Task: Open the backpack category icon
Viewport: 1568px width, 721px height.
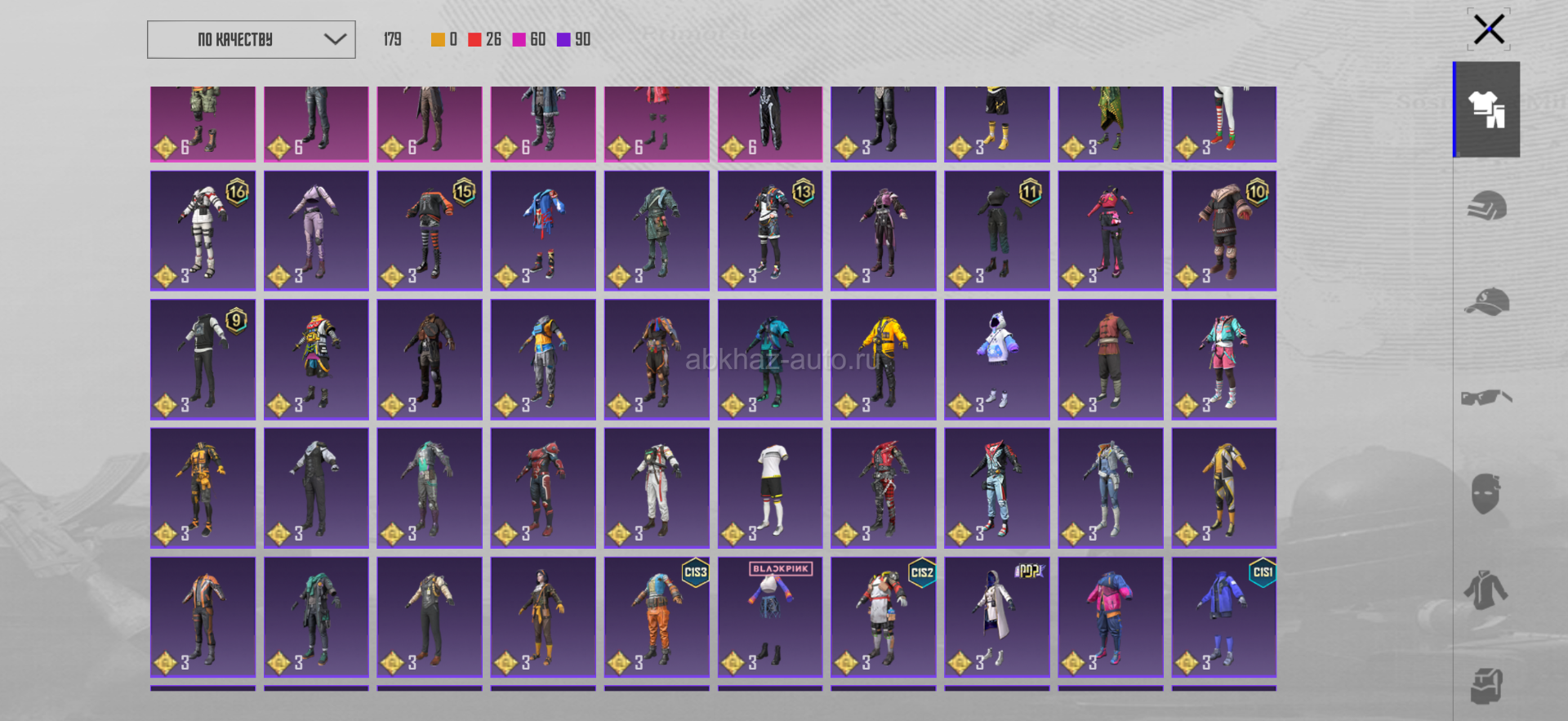Action: point(1486,686)
